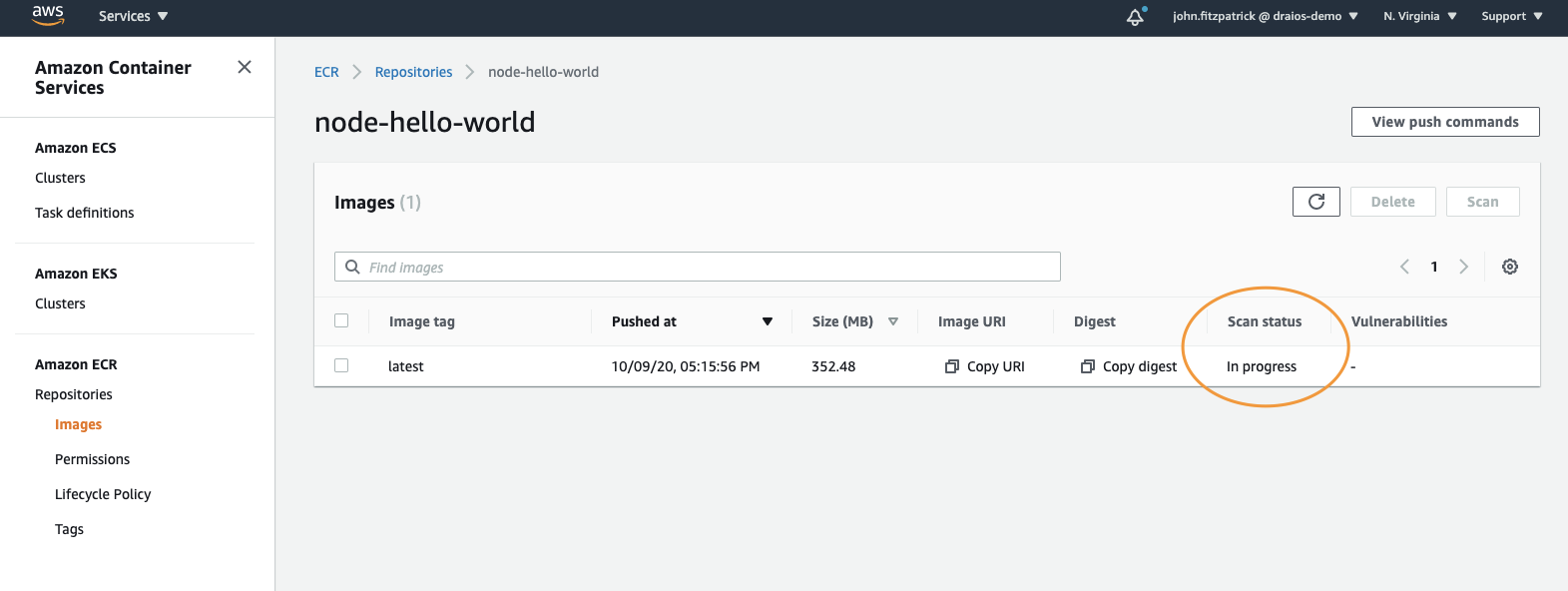Click the Amazon ECS section heading
1568x591 pixels.
[x=76, y=148]
